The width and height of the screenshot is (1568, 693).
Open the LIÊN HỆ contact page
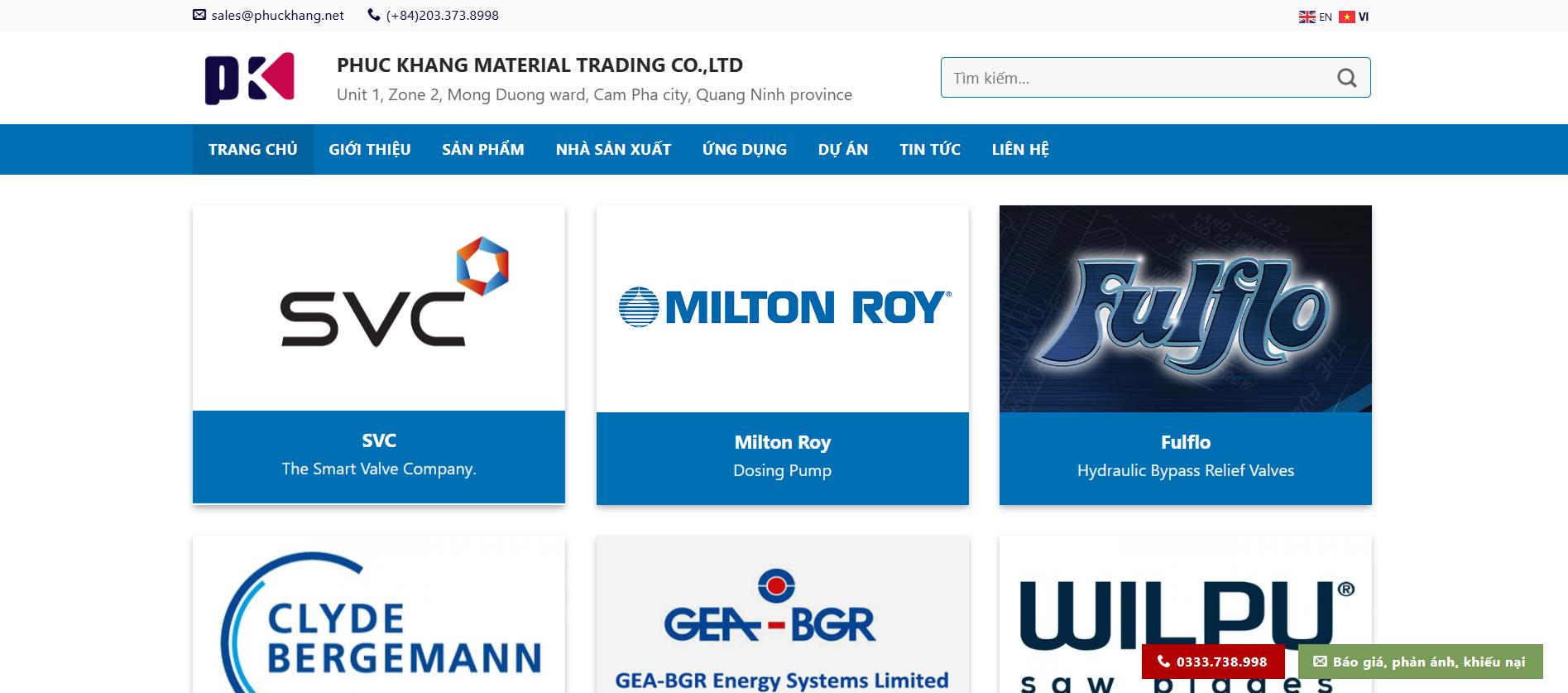[x=1020, y=150]
